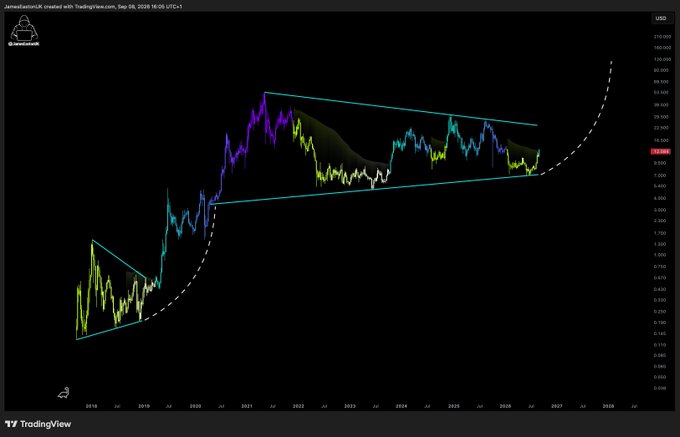
Task: Select the lower trendline of the large triangle
Action: click(374, 189)
